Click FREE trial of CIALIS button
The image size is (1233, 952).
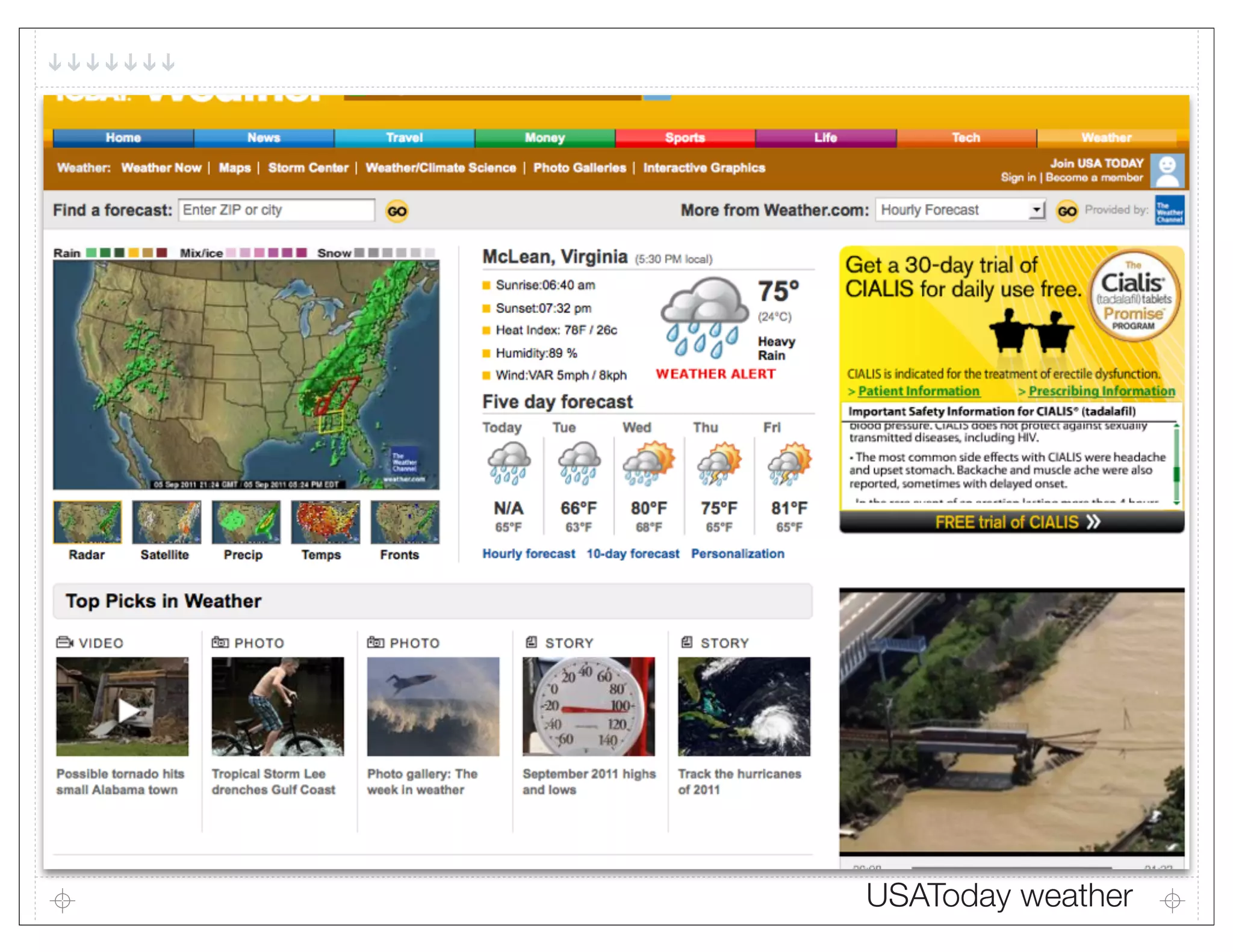[1012, 522]
